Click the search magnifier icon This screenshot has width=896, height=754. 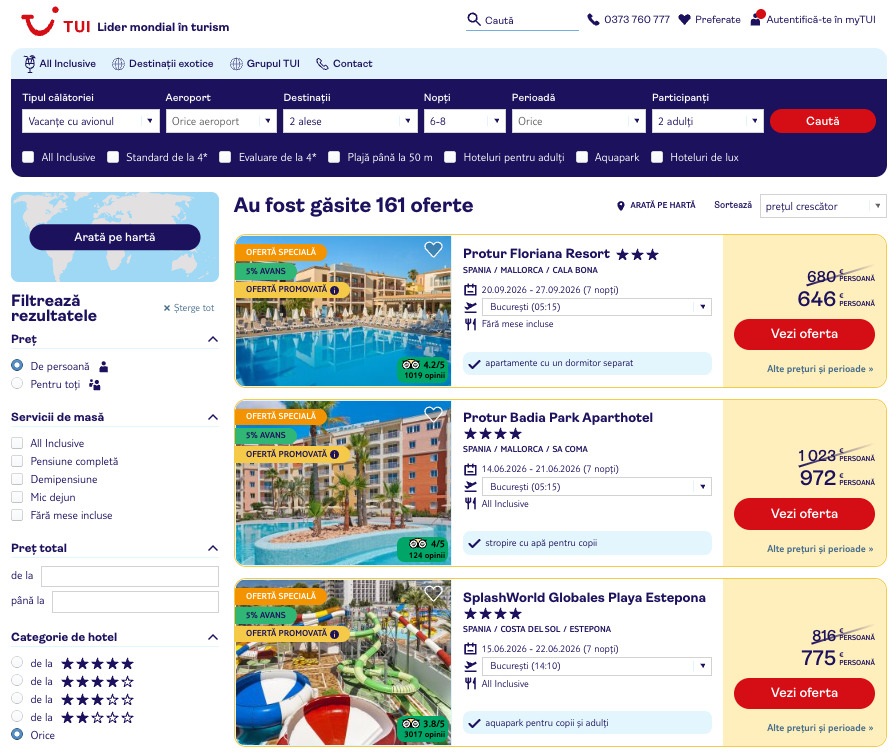pos(473,19)
